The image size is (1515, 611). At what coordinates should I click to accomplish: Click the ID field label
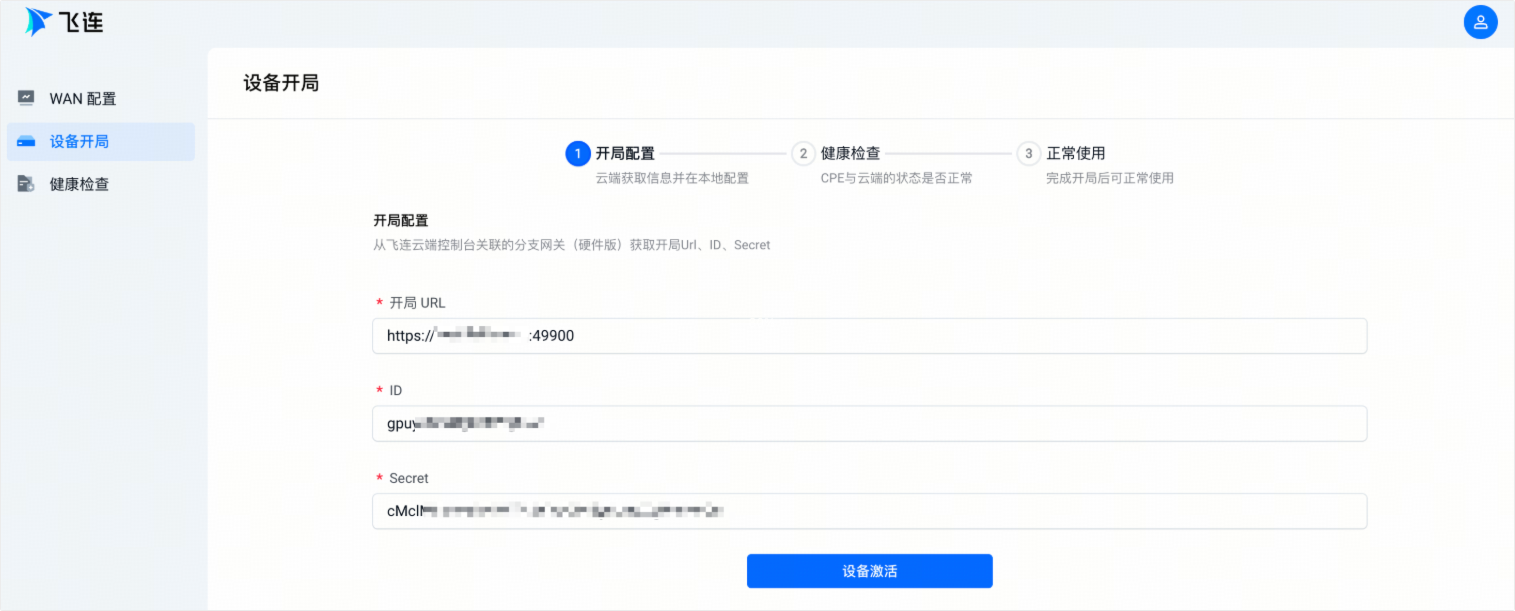(x=396, y=390)
